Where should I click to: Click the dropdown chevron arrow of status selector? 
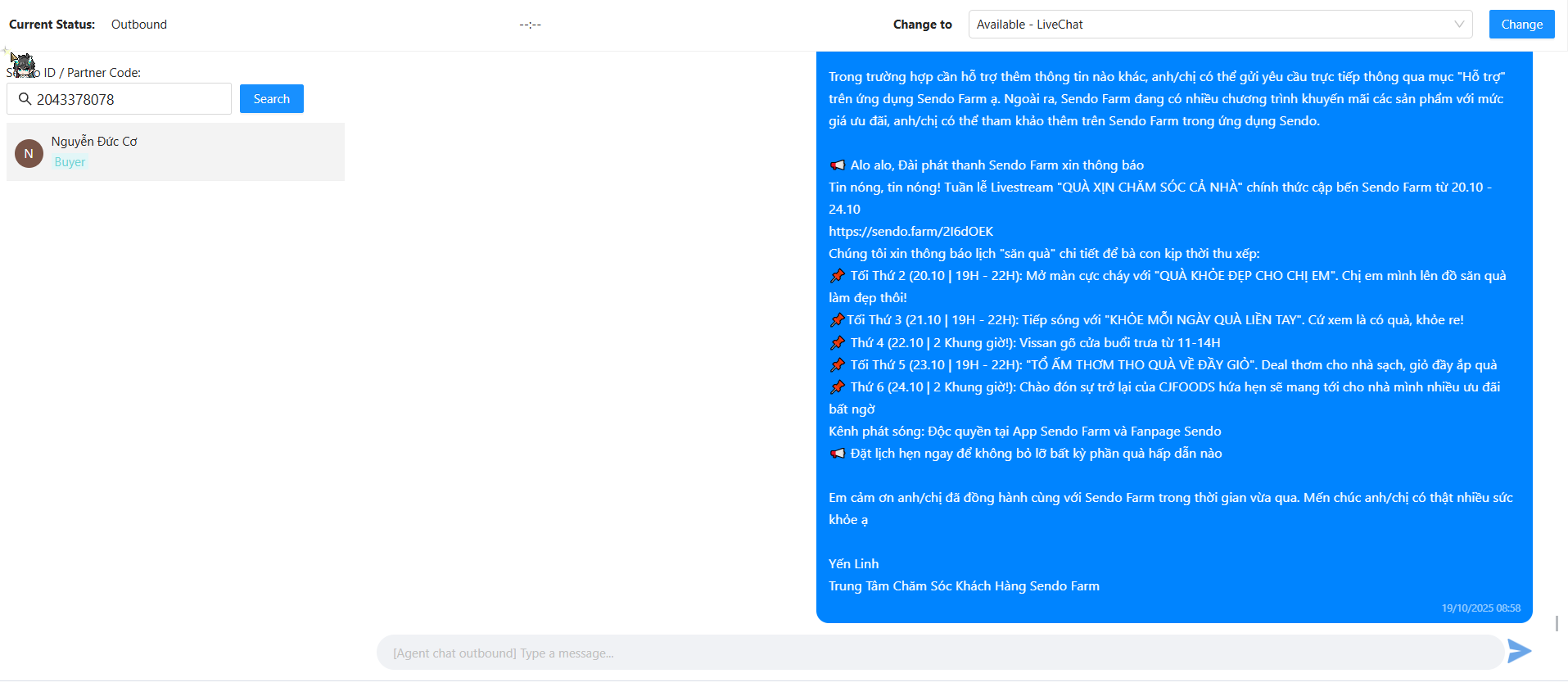click(x=1458, y=25)
